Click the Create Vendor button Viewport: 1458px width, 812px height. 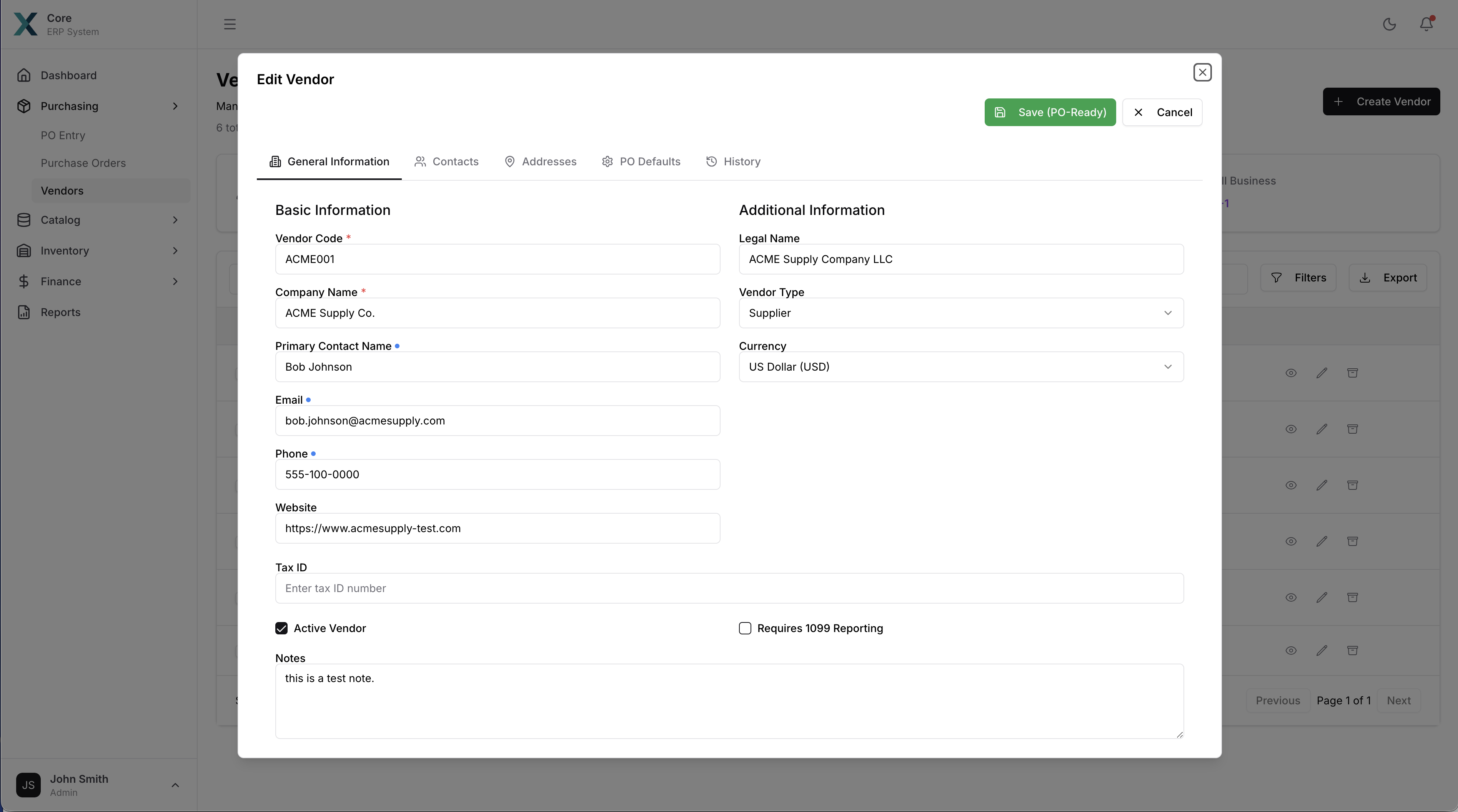click(x=1381, y=101)
